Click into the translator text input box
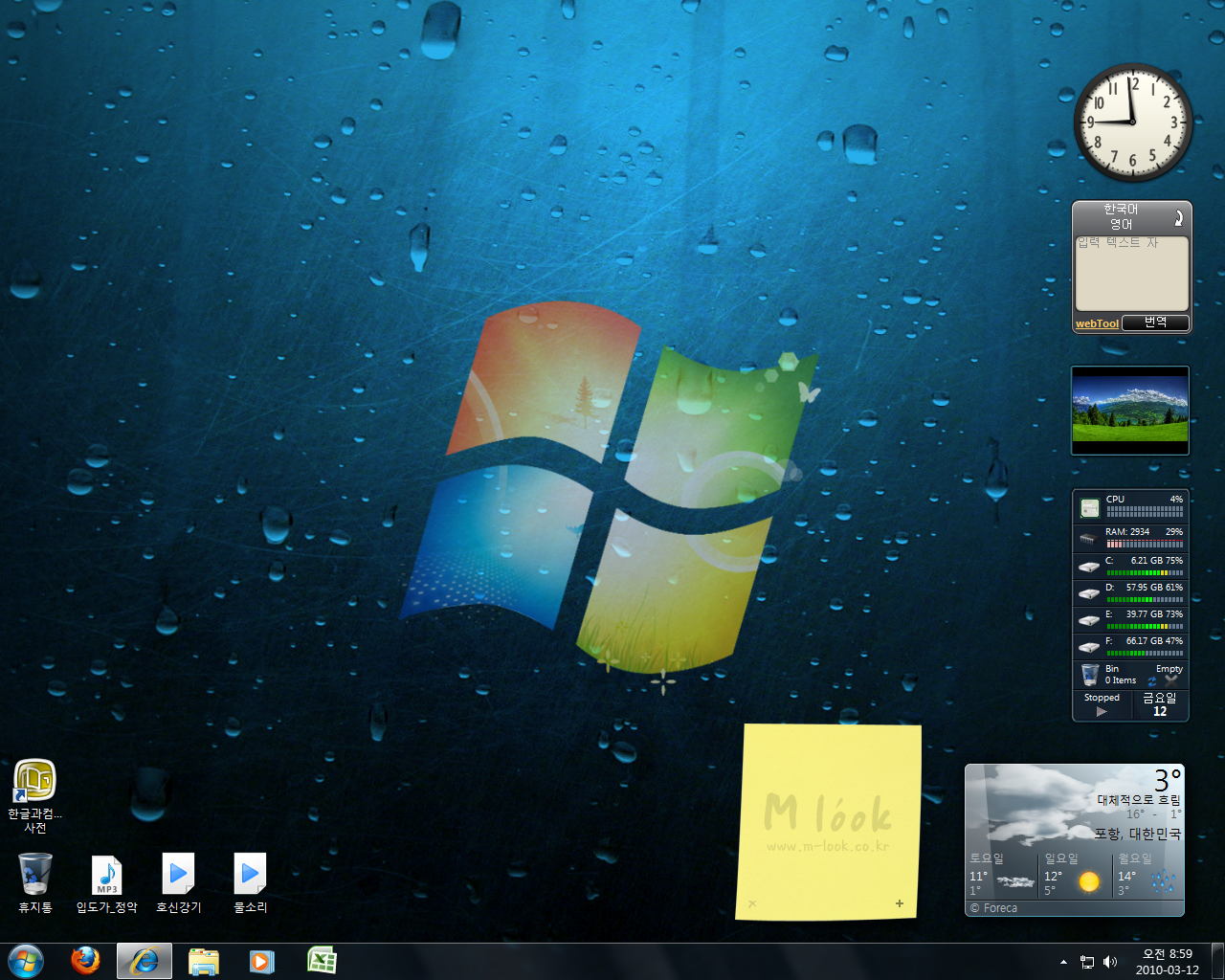 (1132, 273)
